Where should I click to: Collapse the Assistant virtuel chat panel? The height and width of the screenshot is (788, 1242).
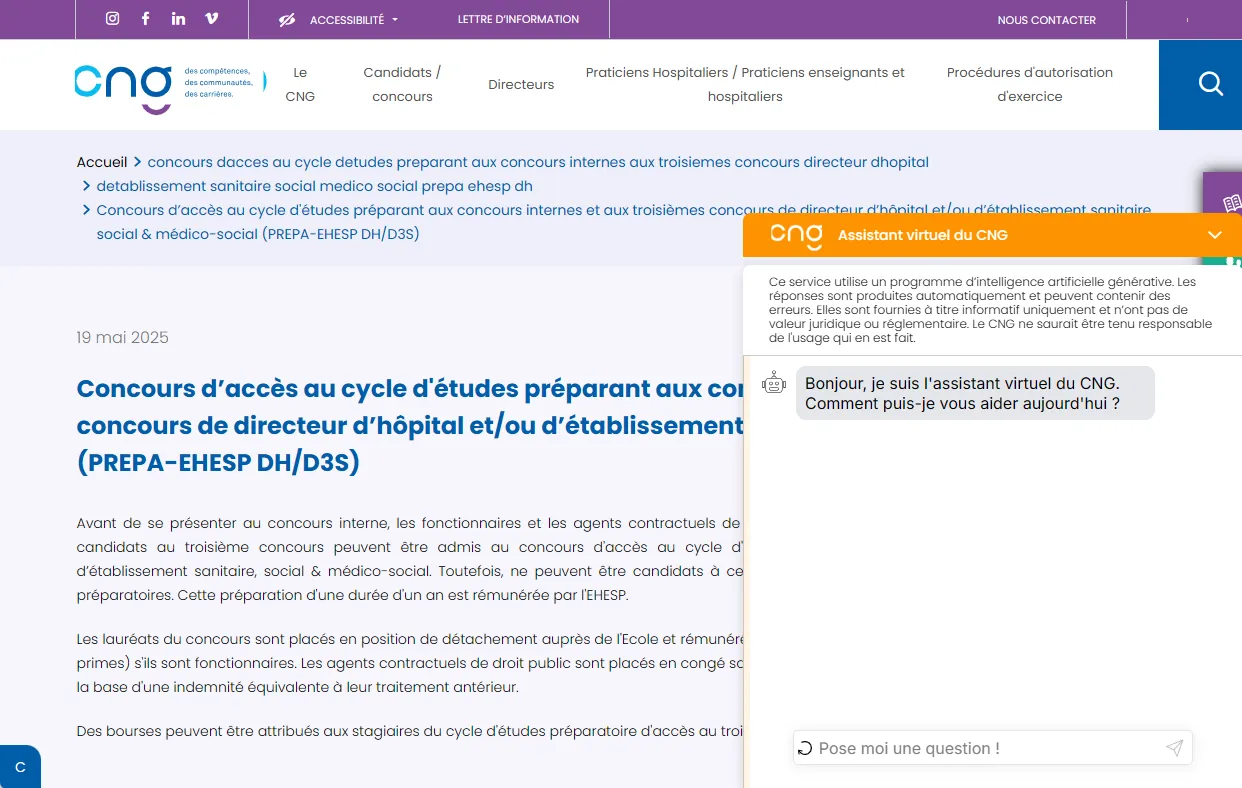pyautogui.click(x=1214, y=235)
